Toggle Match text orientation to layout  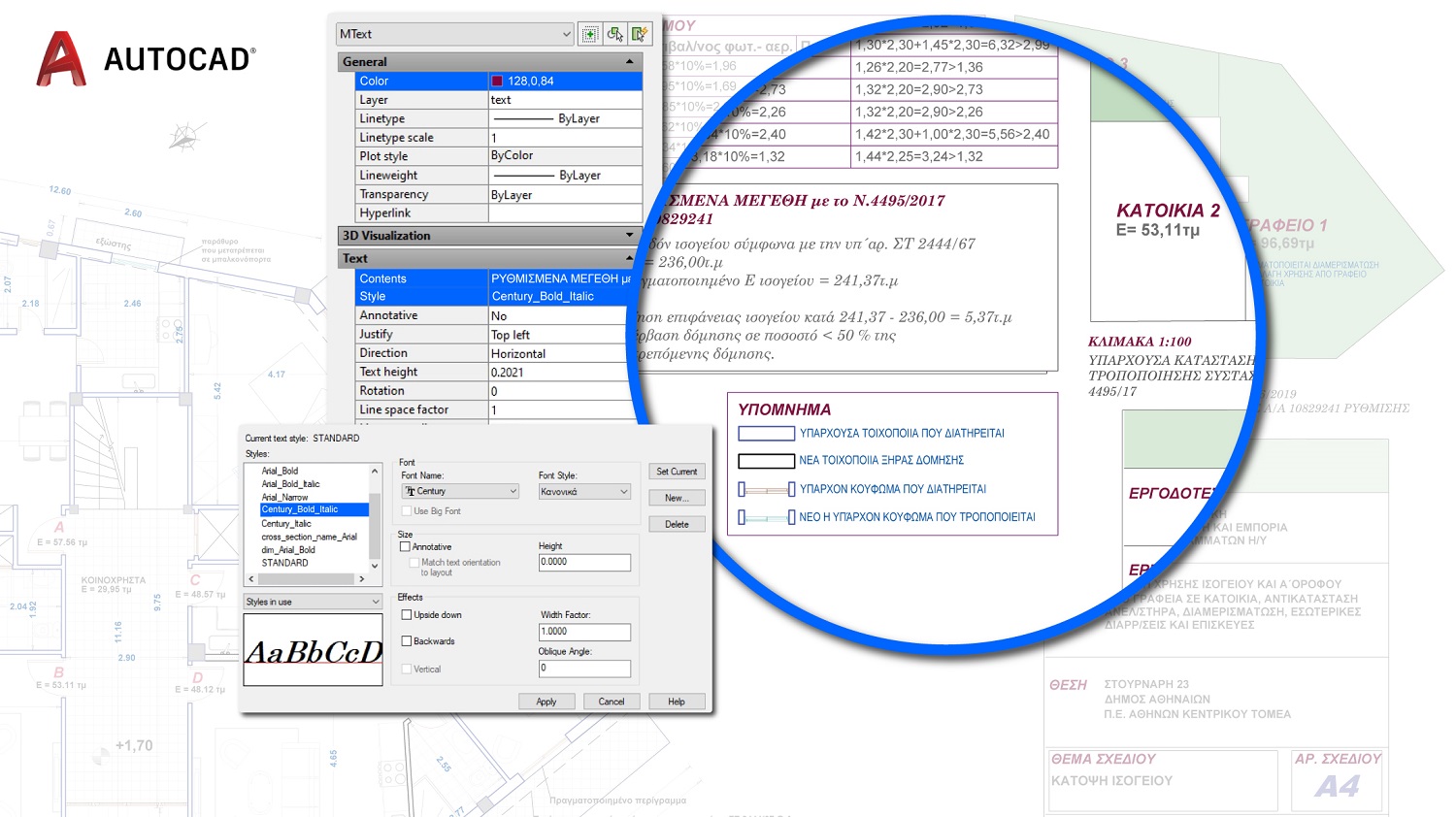[414, 563]
